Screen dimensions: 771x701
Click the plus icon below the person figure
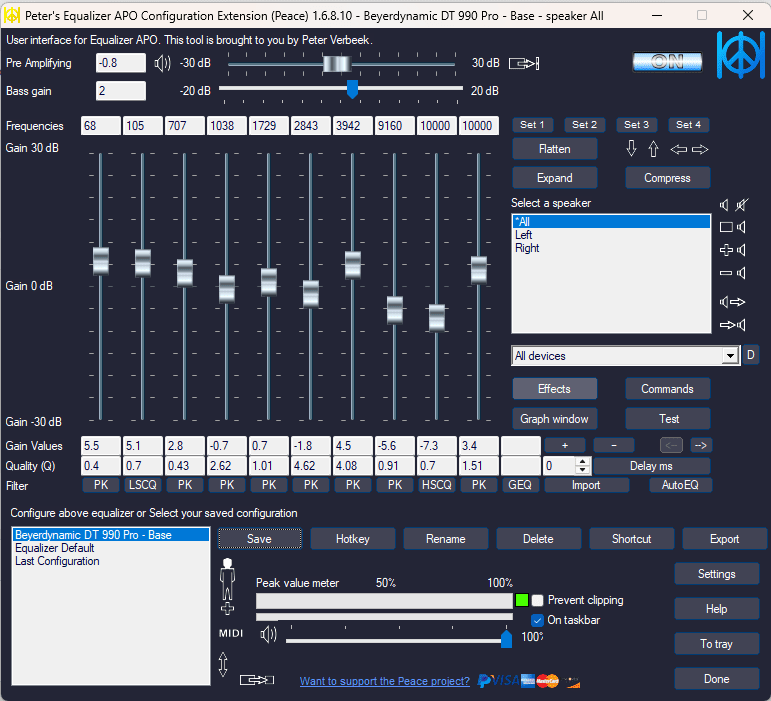(x=227, y=609)
